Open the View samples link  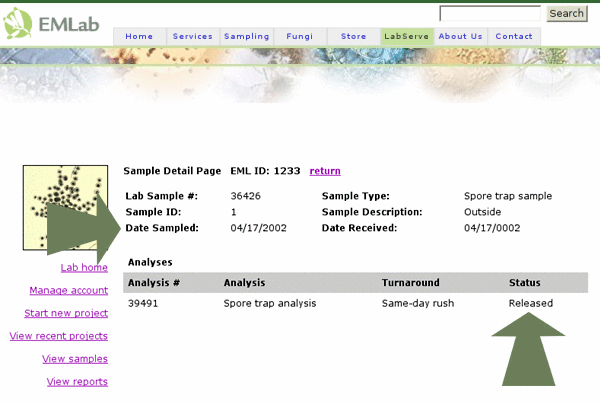(x=75, y=359)
